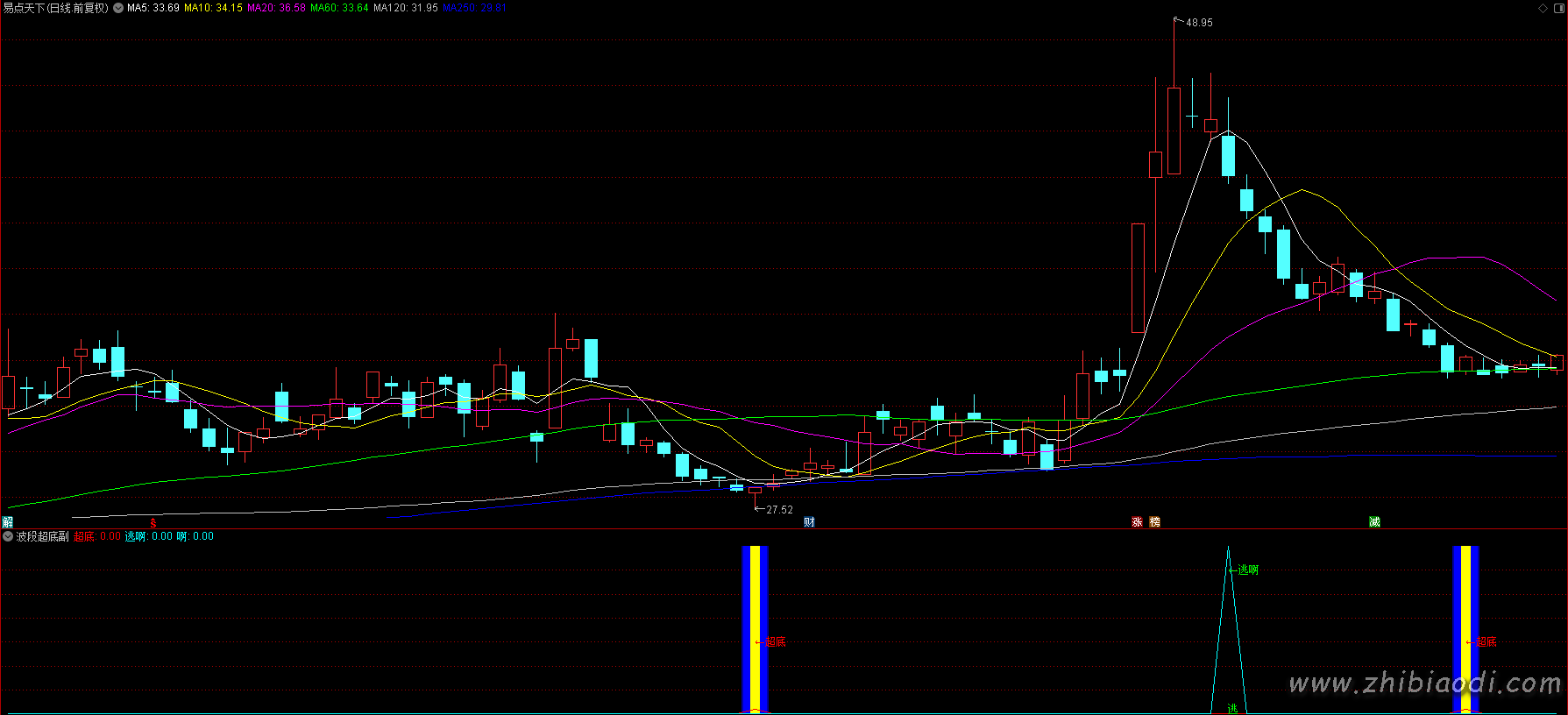Select the magenta MA20 indicator label
The height and width of the screenshot is (715, 1568).
click(276, 8)
